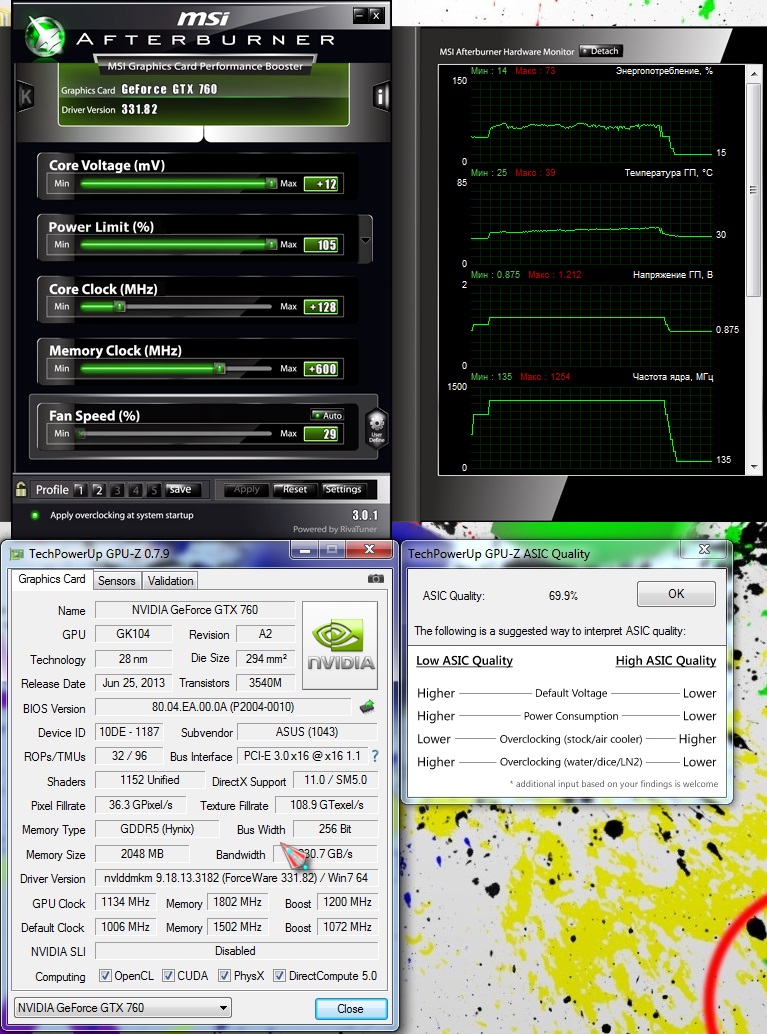767x1034 pixels.
Task: Toggle the PhysX checkbox
Action: click(224, 975)
